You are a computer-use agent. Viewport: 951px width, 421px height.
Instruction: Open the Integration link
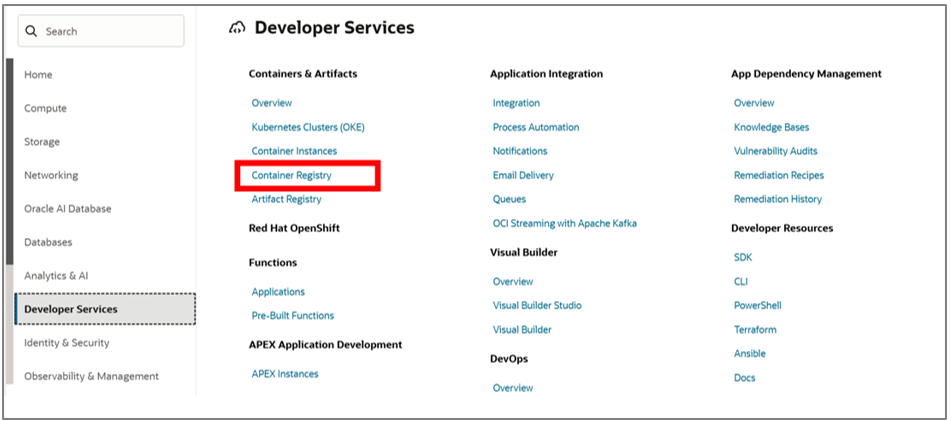click(516, 103)
